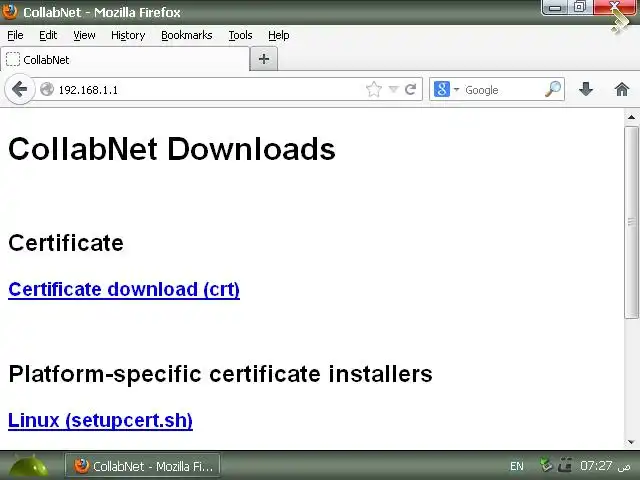640x480 pixels.
Task: Click the EN language indicator
Action: coord(516,466)
